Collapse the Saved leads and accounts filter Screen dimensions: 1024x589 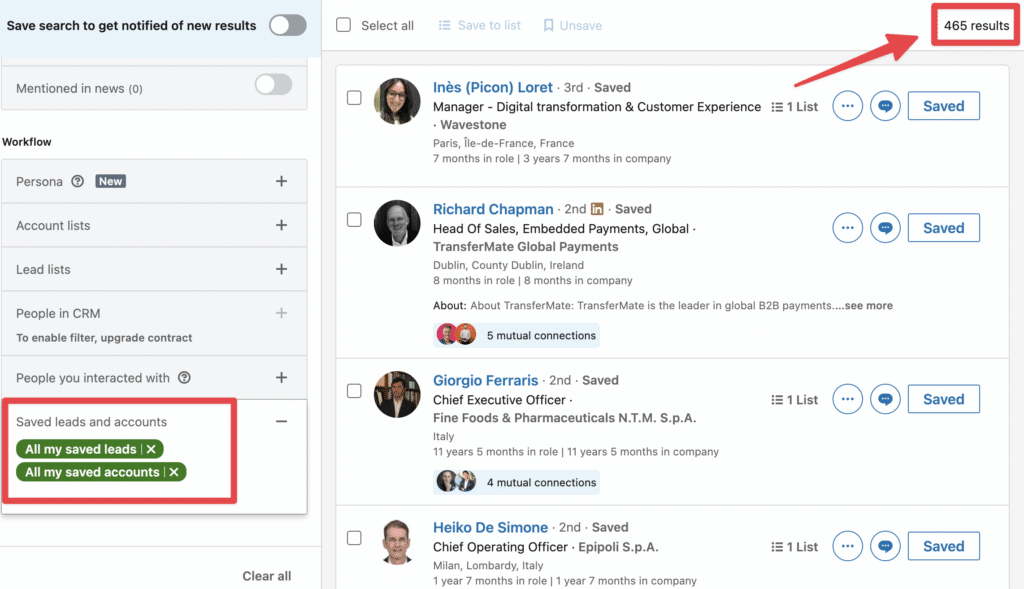coord(281,421)
